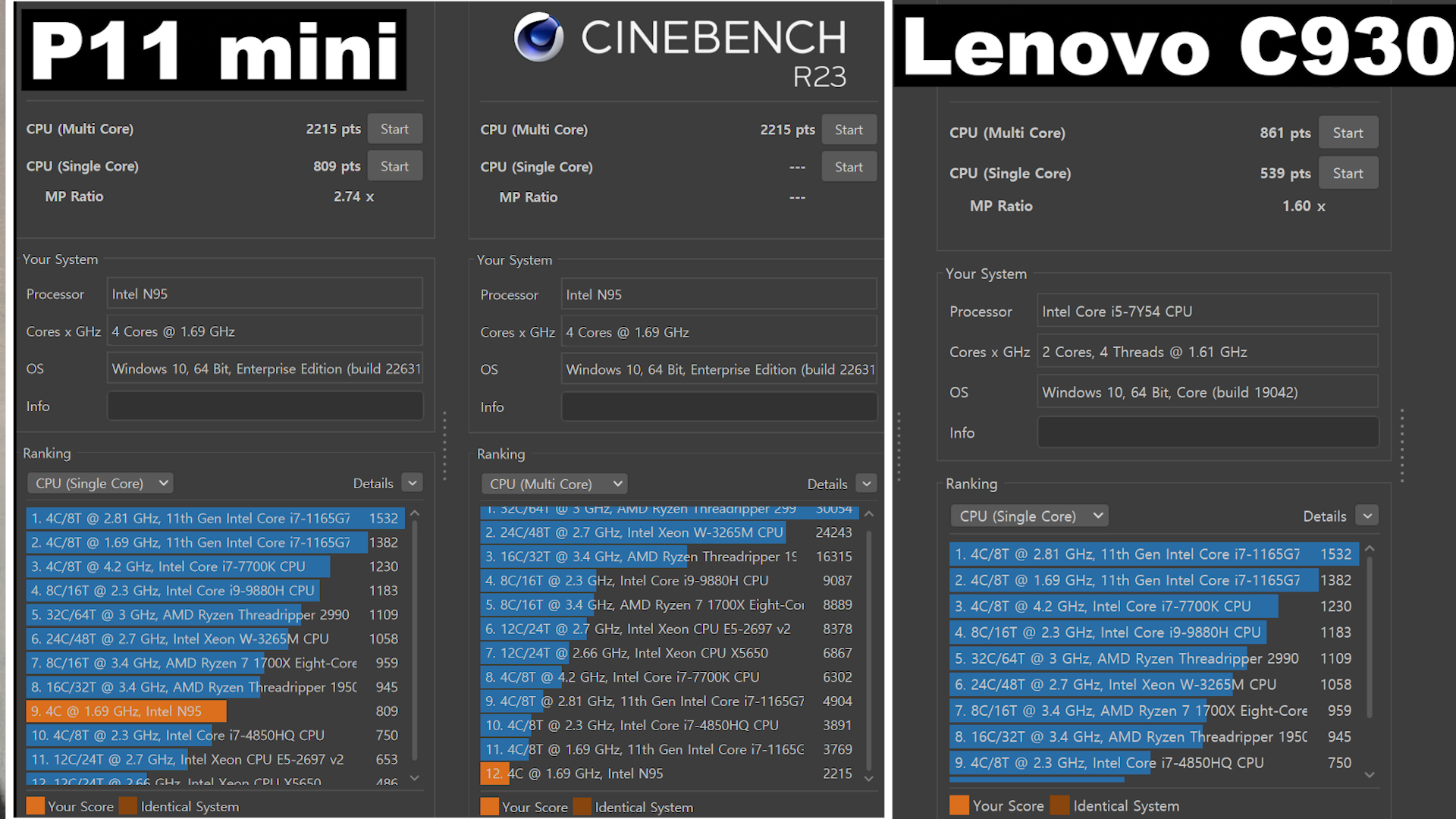Click the Cinebench sphere logo icon
The image size is (1456, 819).
(538, 37)
